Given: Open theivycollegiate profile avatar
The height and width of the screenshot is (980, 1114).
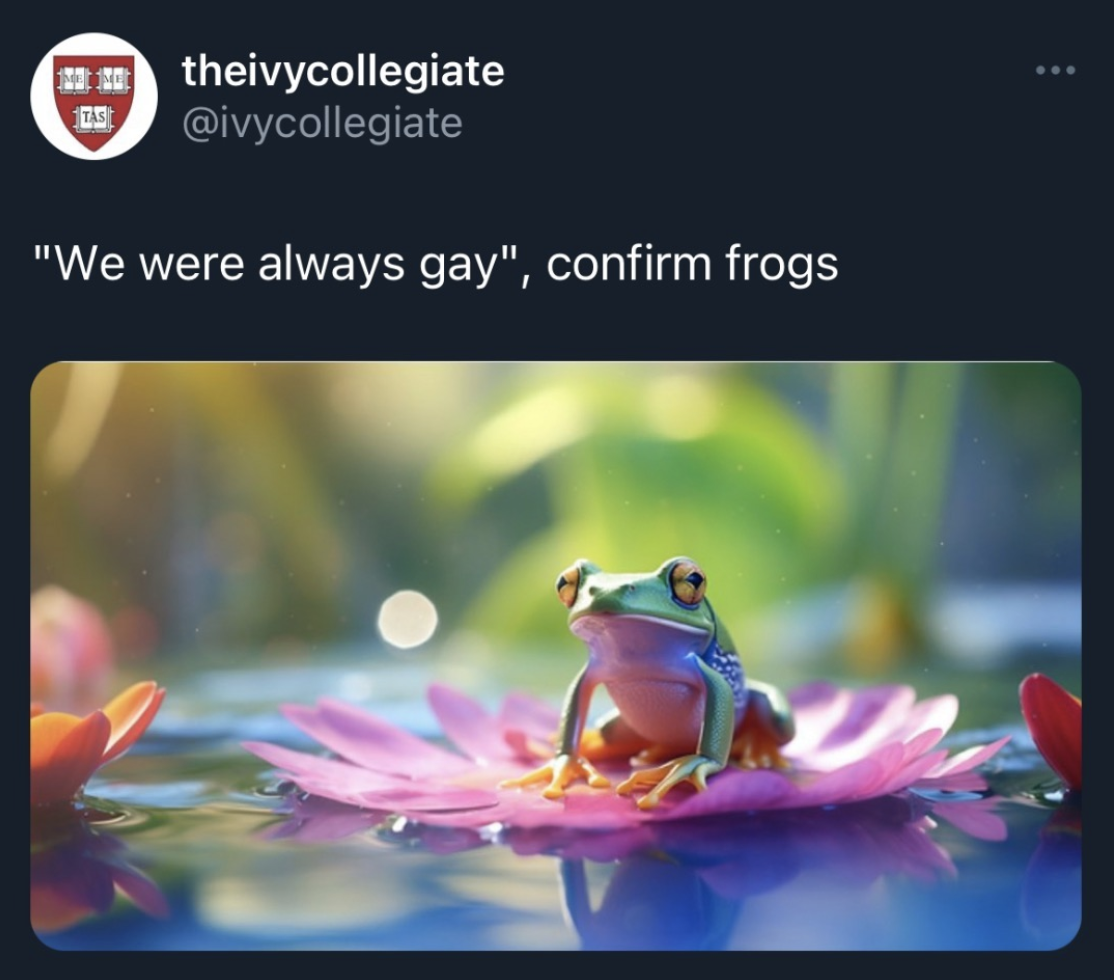Looking at the screenshot, I should (94, 96).
